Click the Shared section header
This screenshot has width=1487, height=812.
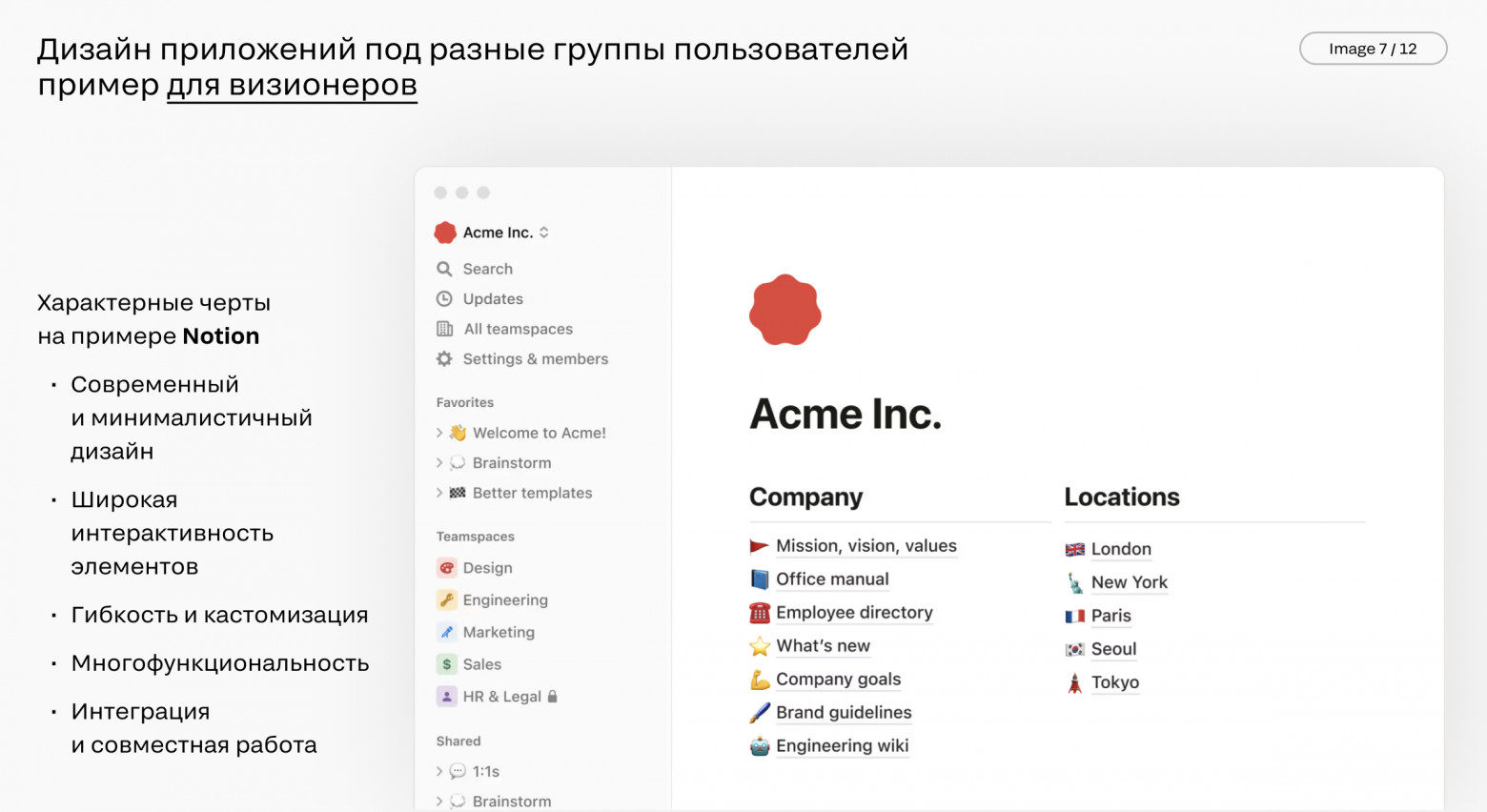click(458, 741)
